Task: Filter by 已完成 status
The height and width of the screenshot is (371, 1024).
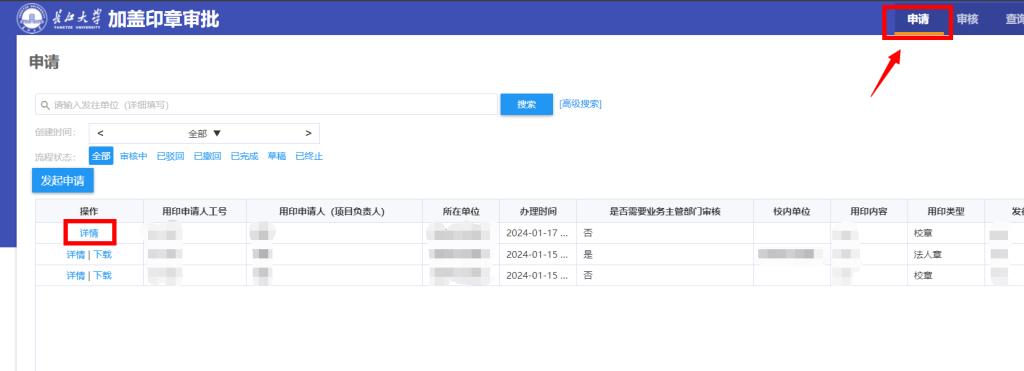Action: 244,156
